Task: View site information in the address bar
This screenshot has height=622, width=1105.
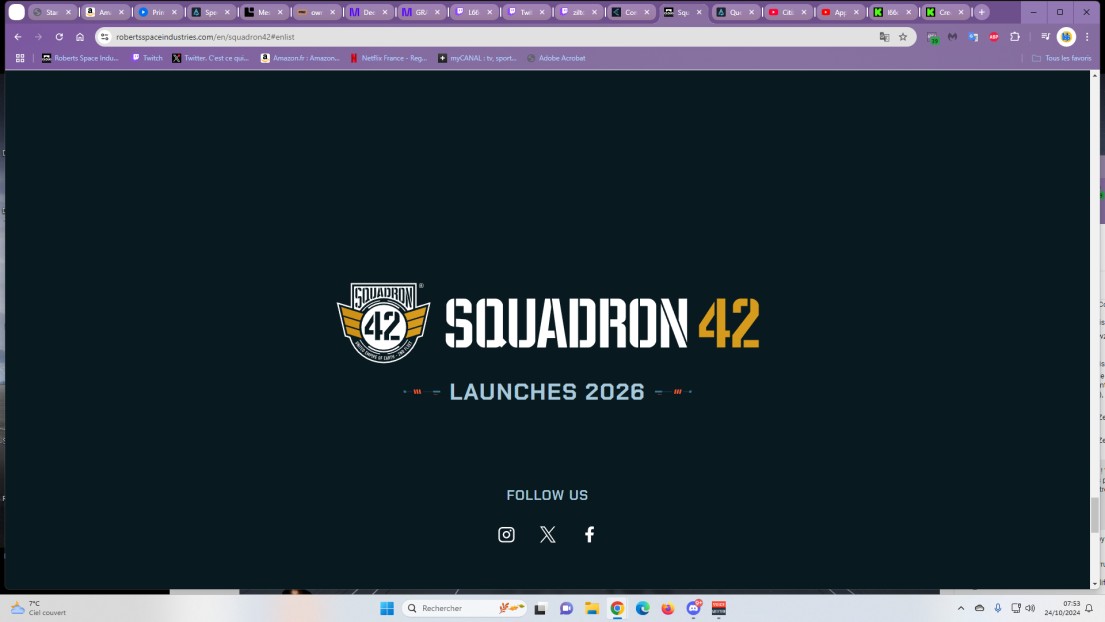Action: [x=104, y=37]
